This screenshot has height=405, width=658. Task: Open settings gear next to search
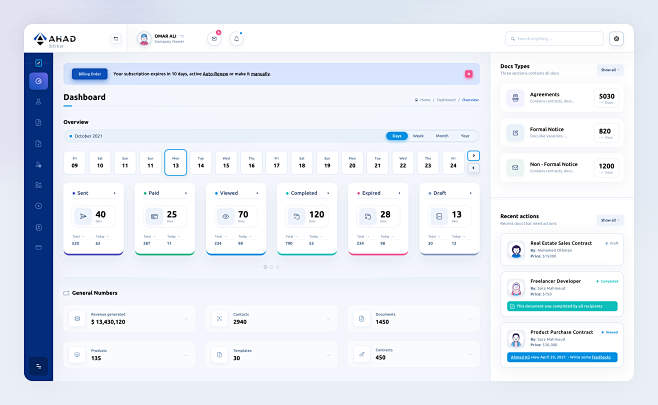[x=616, y=39]
